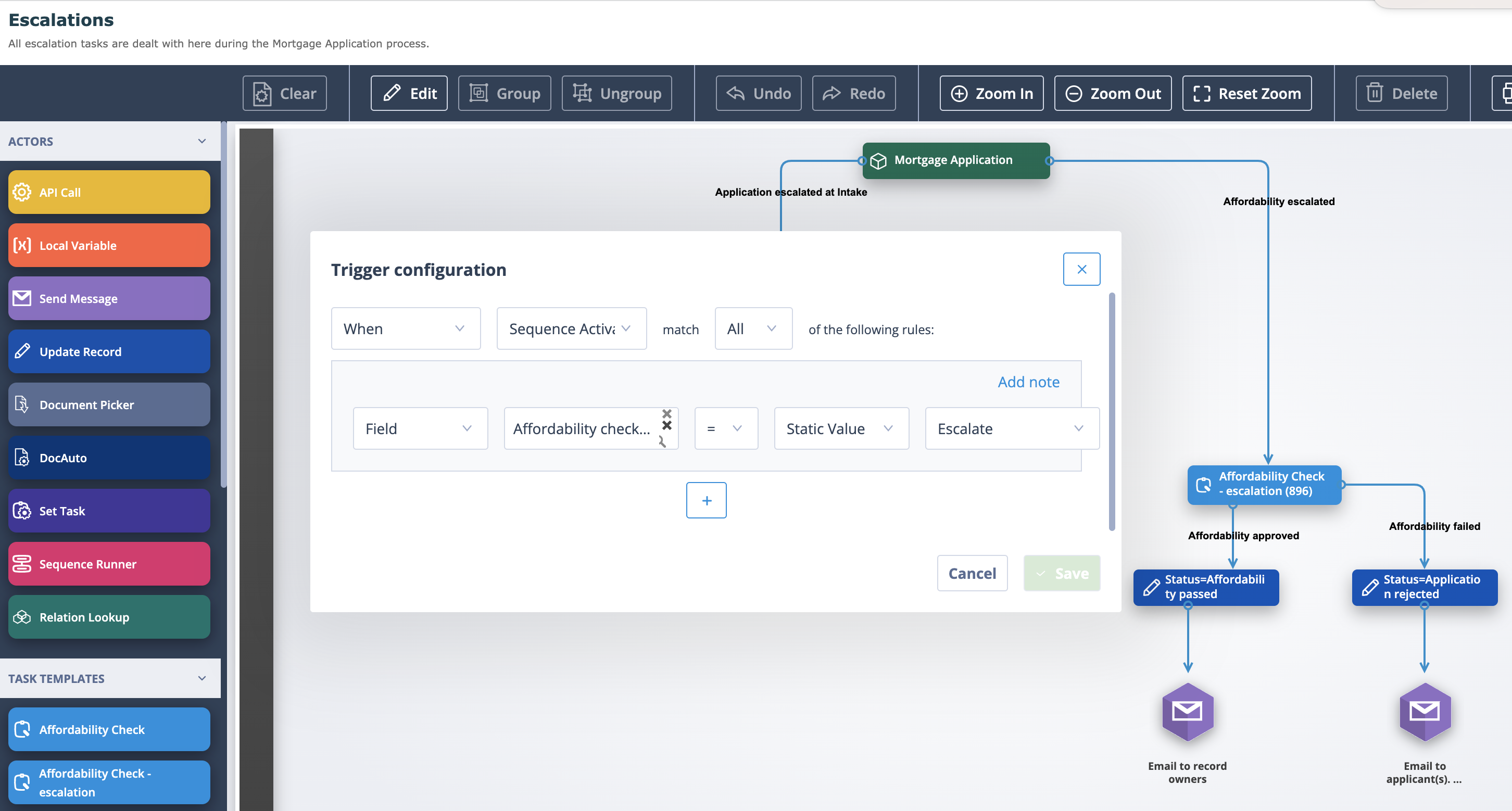The height and width of the screenshot is (811, 1512).
Task: Choose the Set Task actor
Action: click(109, 511)
